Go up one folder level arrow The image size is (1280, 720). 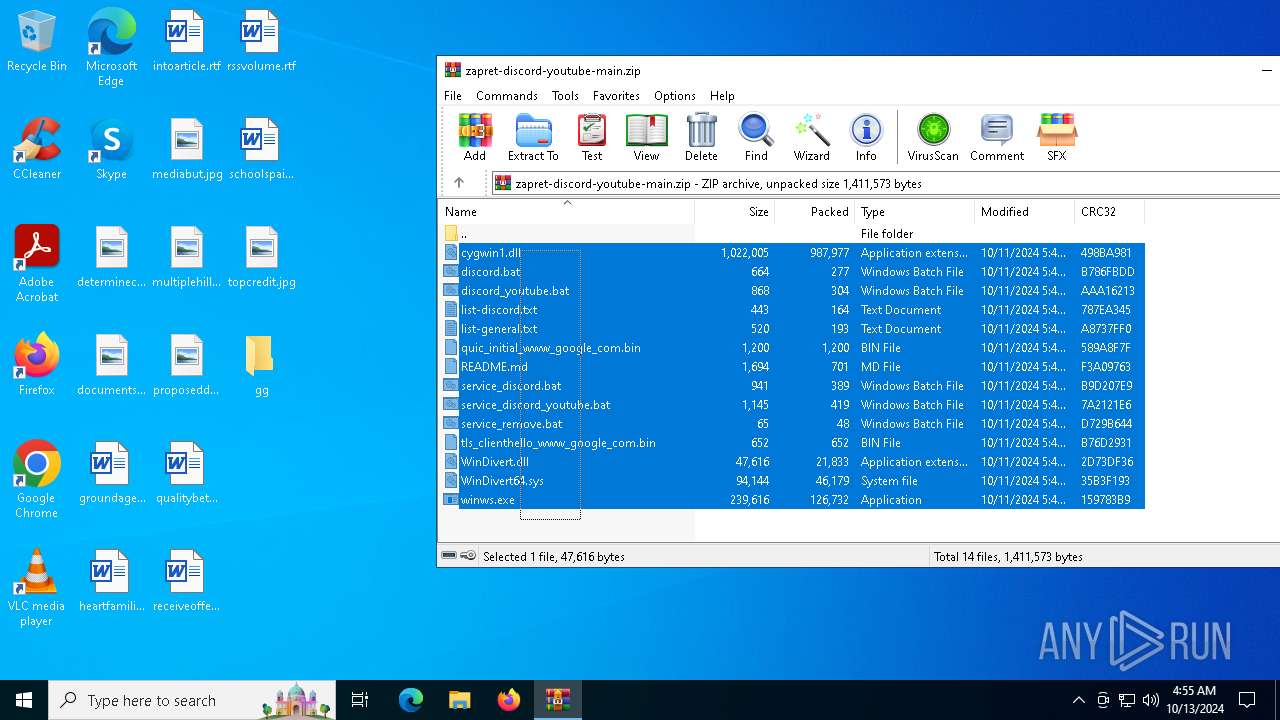pos(459,183)
